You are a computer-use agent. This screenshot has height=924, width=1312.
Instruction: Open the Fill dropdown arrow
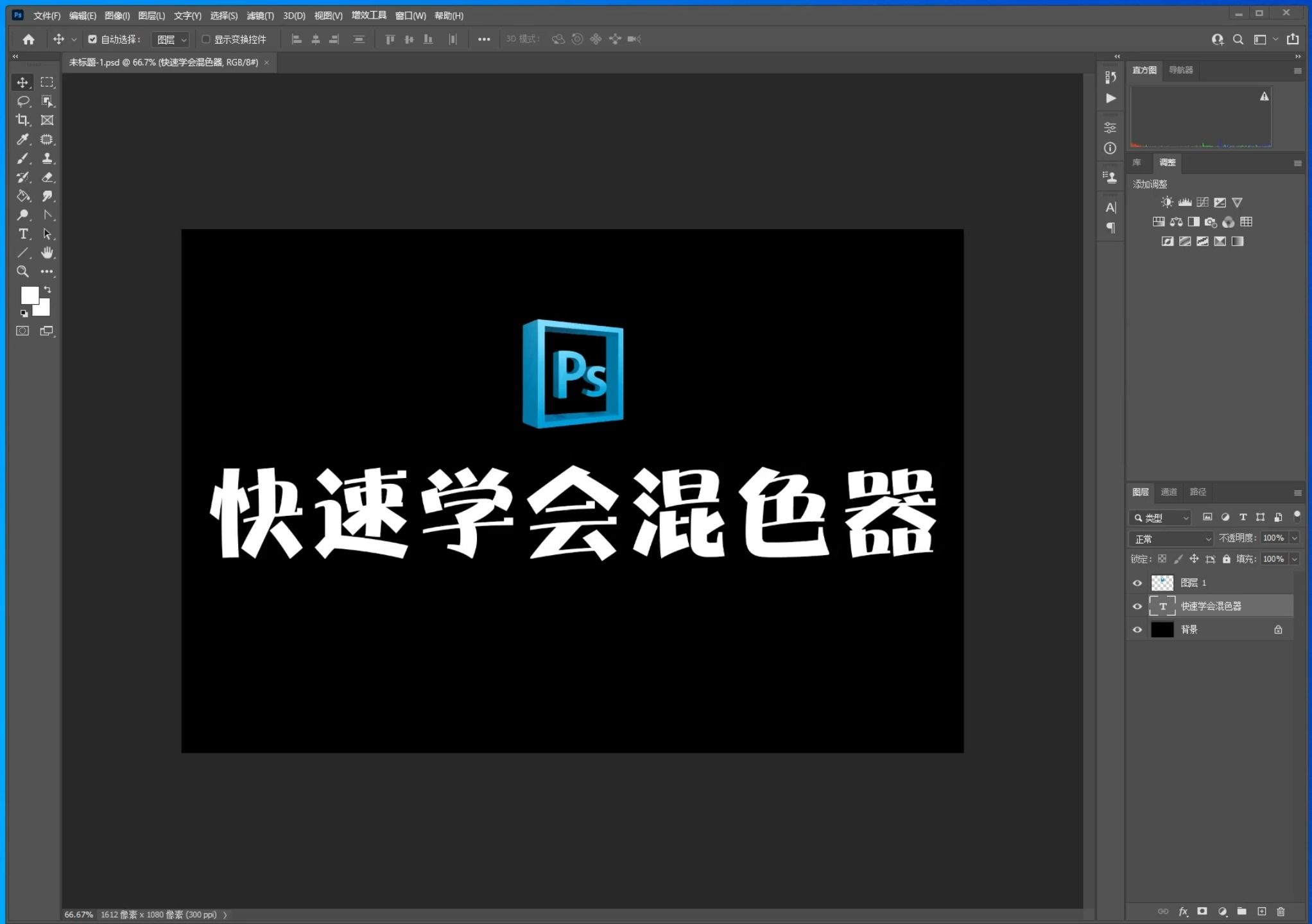point(1294,559)
